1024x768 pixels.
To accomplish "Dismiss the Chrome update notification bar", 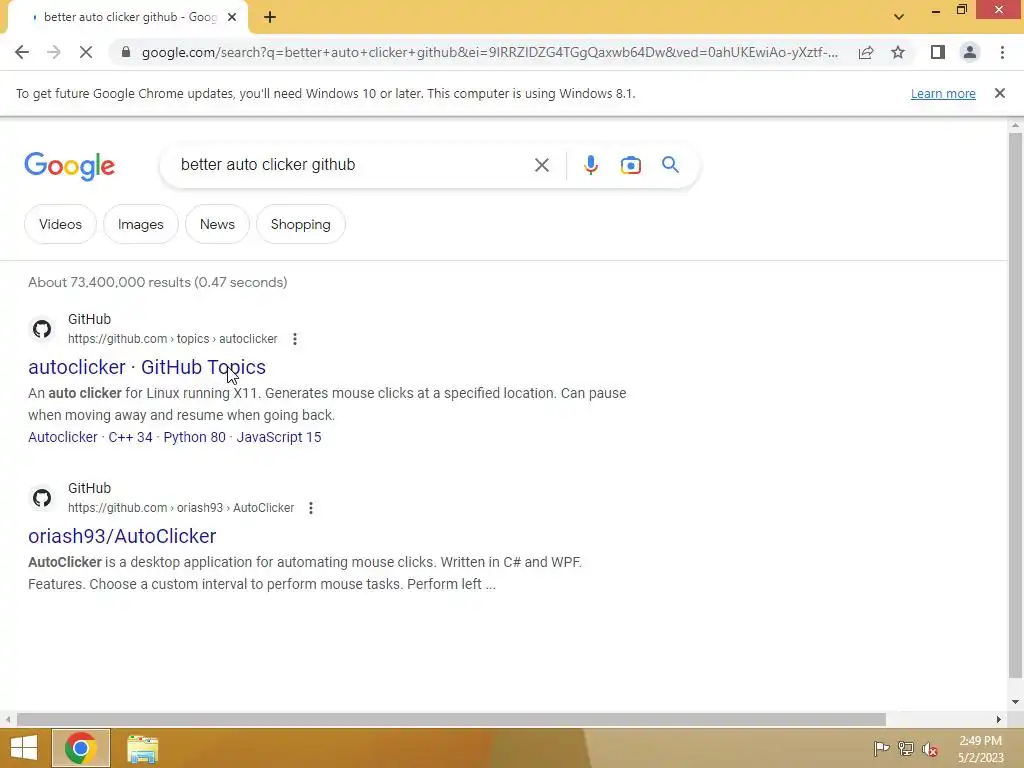I will pyautogui.click(x=1000, y=93).
